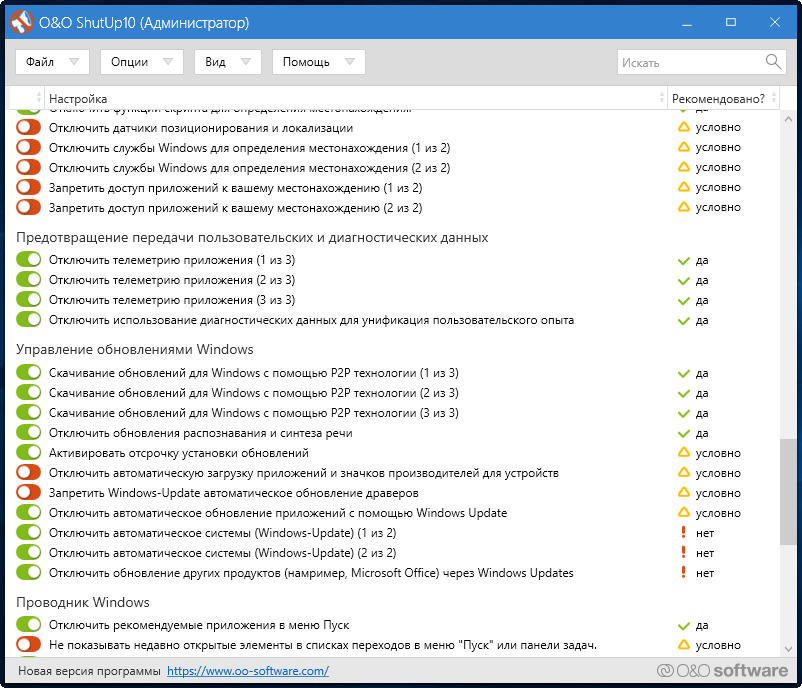Click warning triangle for 'Активировать отсрочку установки обновлений'
Image resolution: width=802 pixels, height=688 pixels.
point(683,453)
